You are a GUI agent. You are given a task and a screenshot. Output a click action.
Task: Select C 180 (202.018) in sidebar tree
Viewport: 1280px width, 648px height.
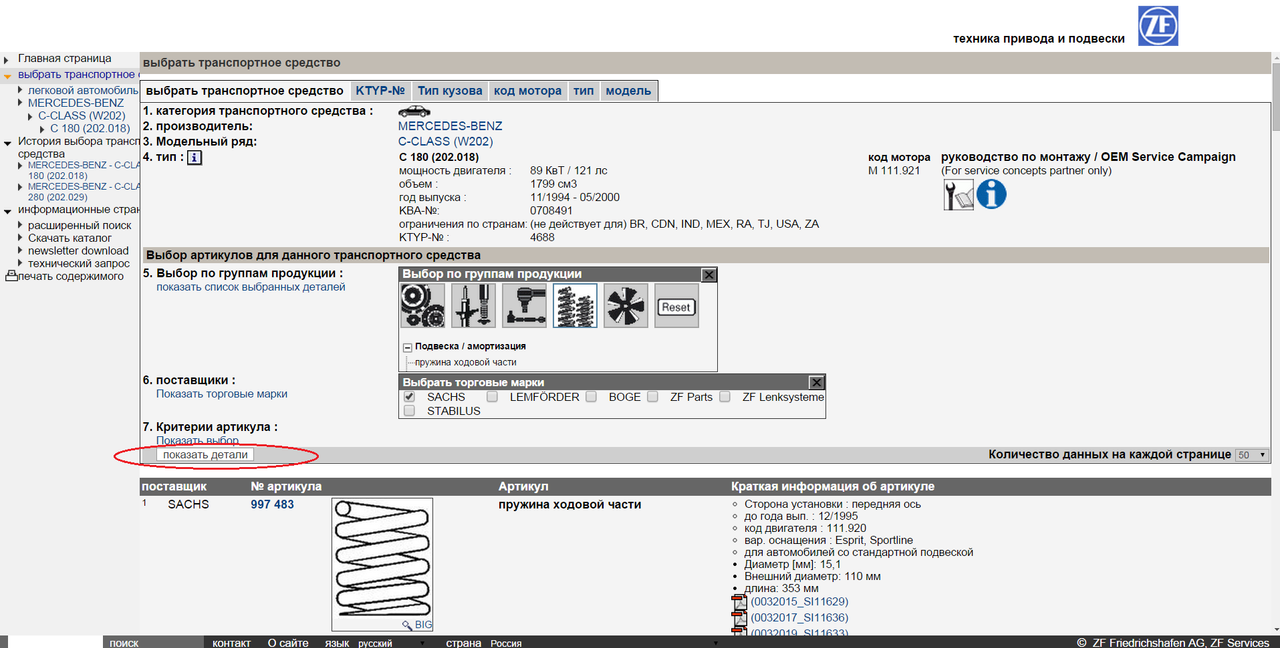pos(90,128)
